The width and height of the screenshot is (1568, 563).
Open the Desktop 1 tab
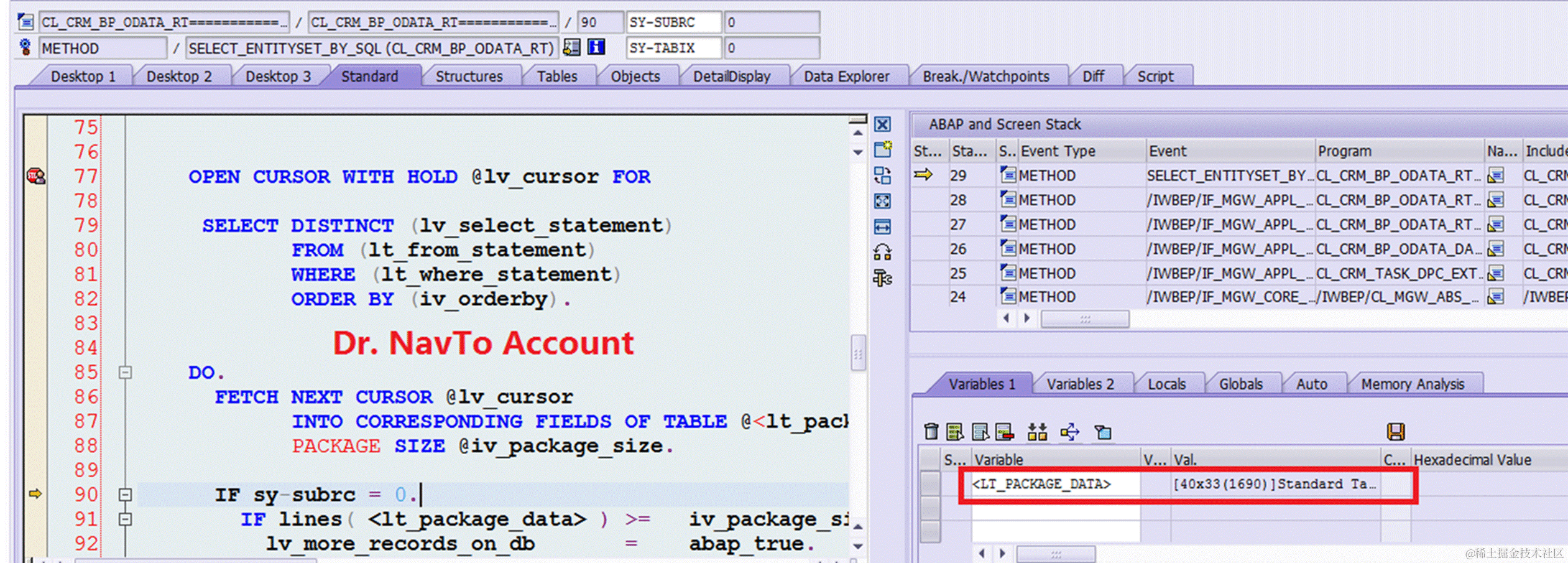tap(83, 77)
